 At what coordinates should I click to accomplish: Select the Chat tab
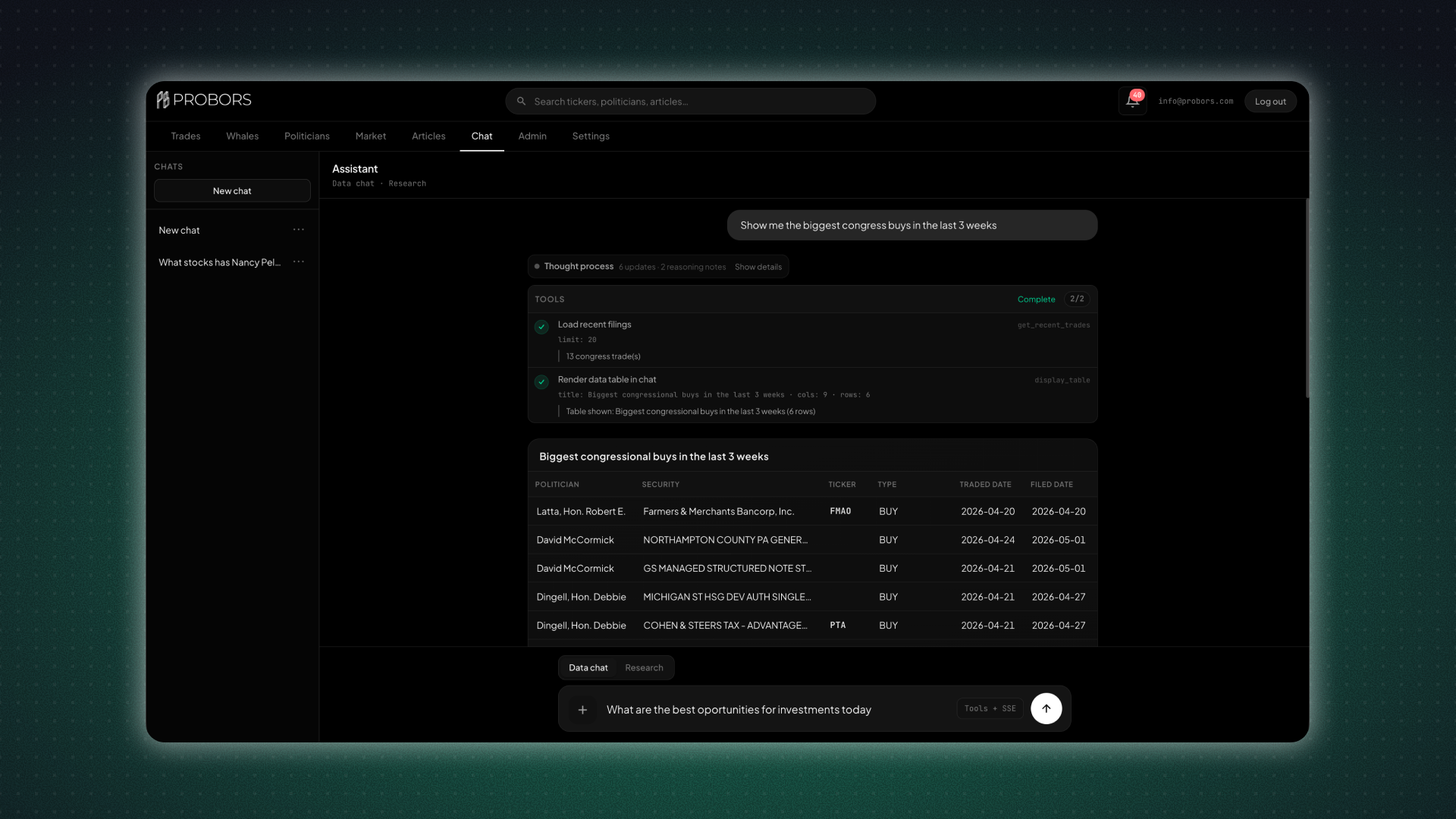click(482, 136)
